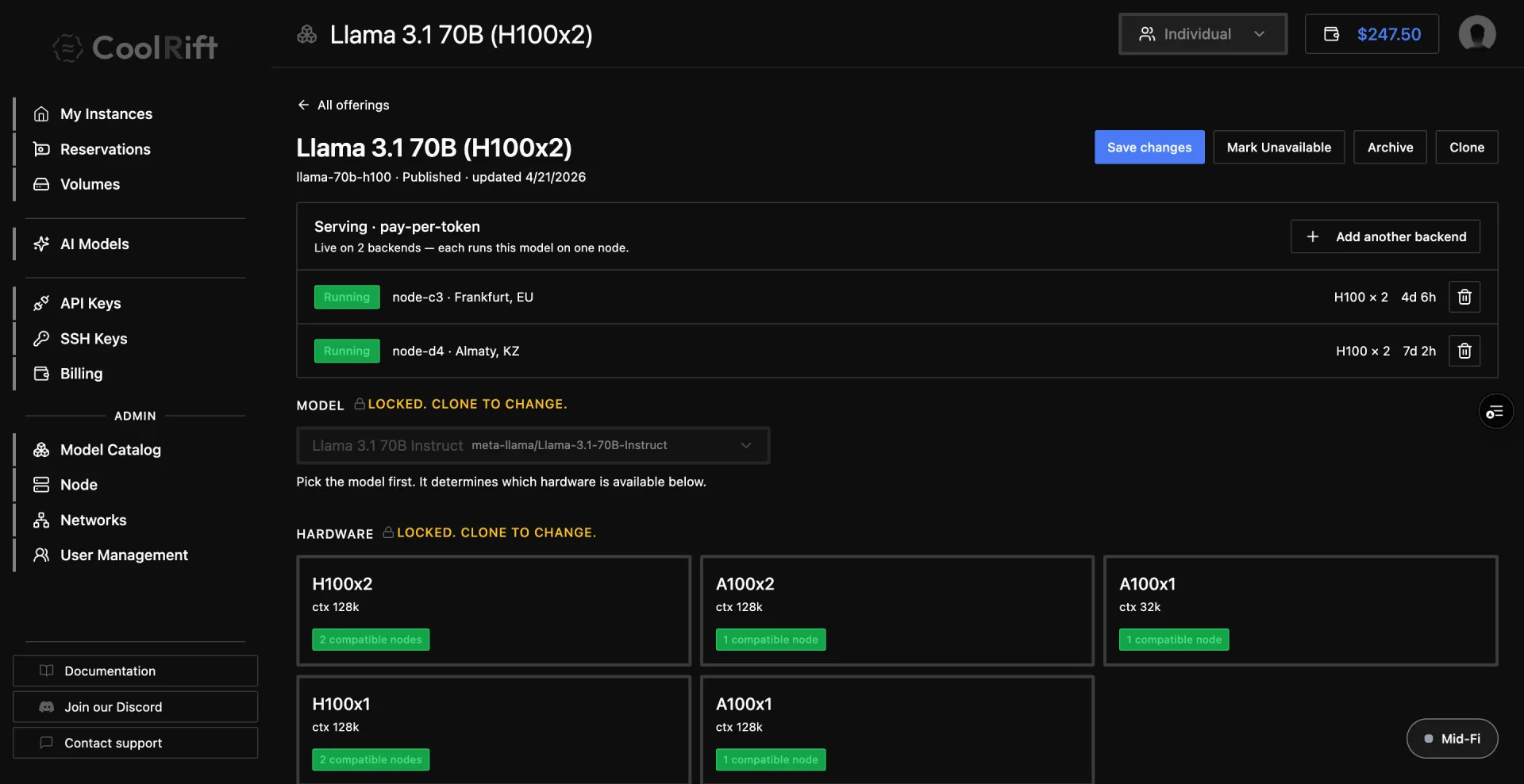Click Join our Discord button
The width and height of the screenshot is (1524, 784).
point(135,707)
